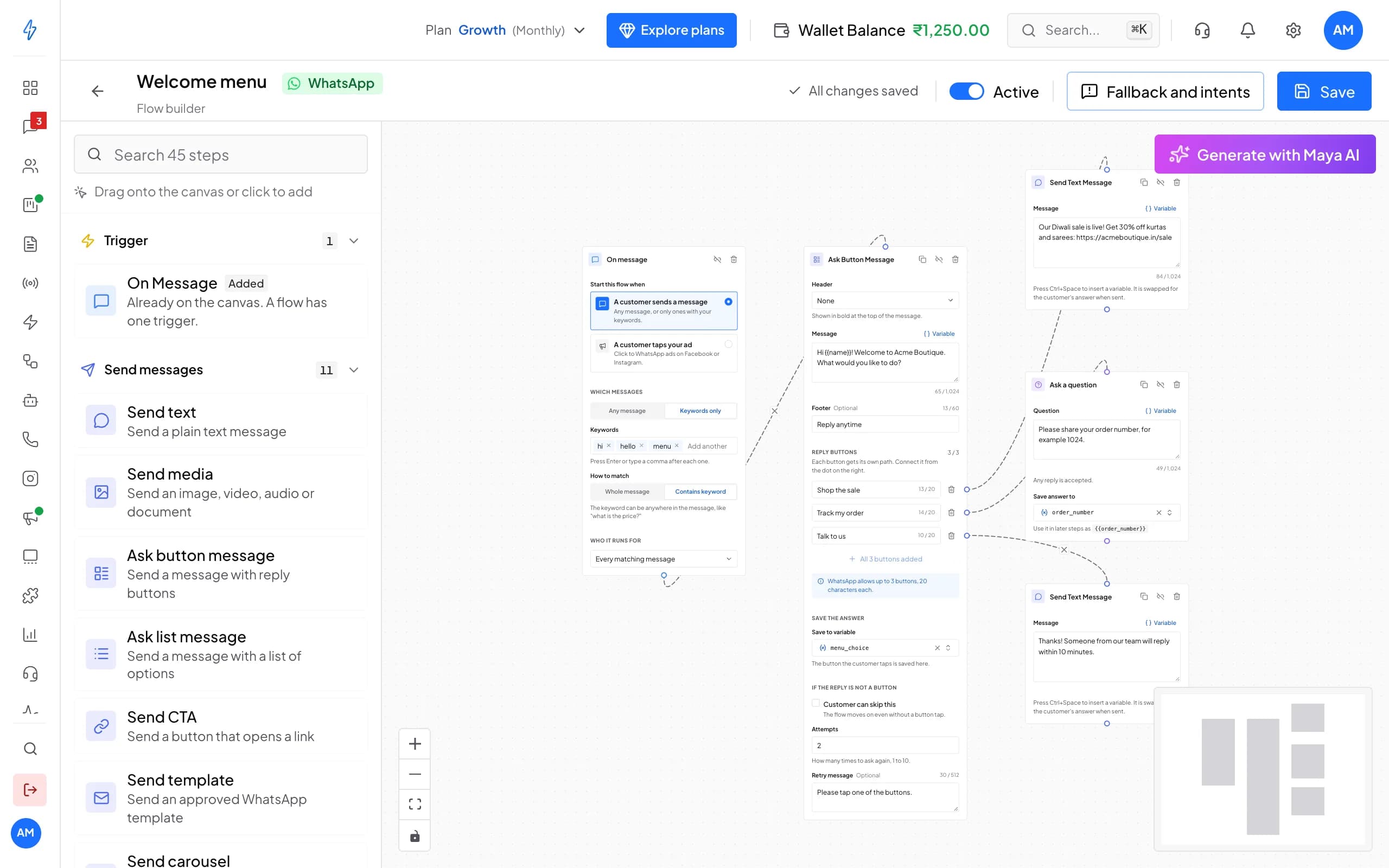Open the menu_choice variable selector
1389x868 pixels.
click(885, 648)
